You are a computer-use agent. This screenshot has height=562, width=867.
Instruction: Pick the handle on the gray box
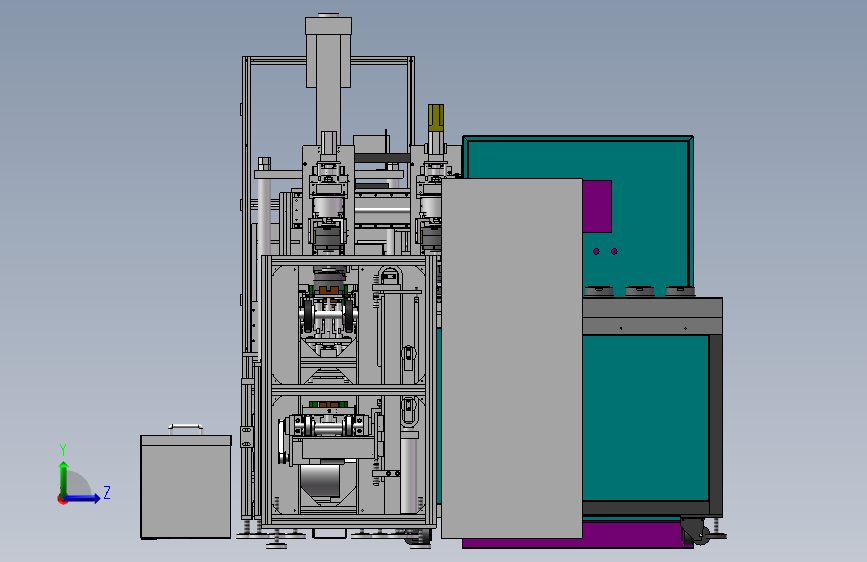(185, 428)
